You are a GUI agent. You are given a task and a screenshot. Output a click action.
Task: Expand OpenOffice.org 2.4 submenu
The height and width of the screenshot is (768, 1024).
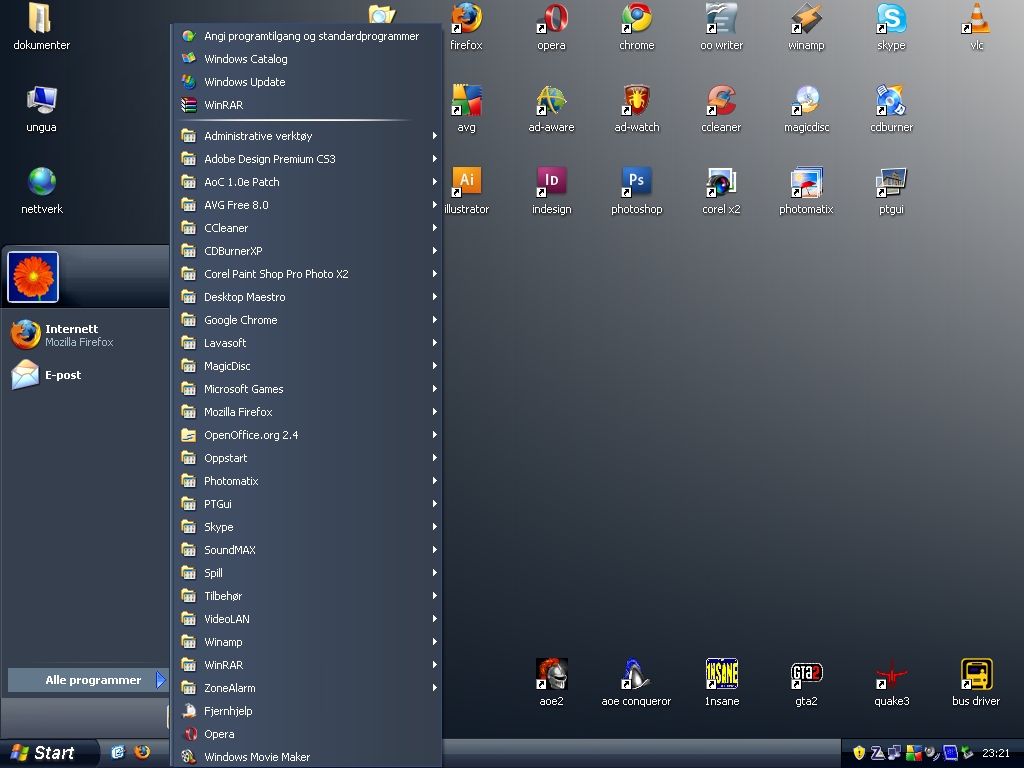click(x=308, y=435)
